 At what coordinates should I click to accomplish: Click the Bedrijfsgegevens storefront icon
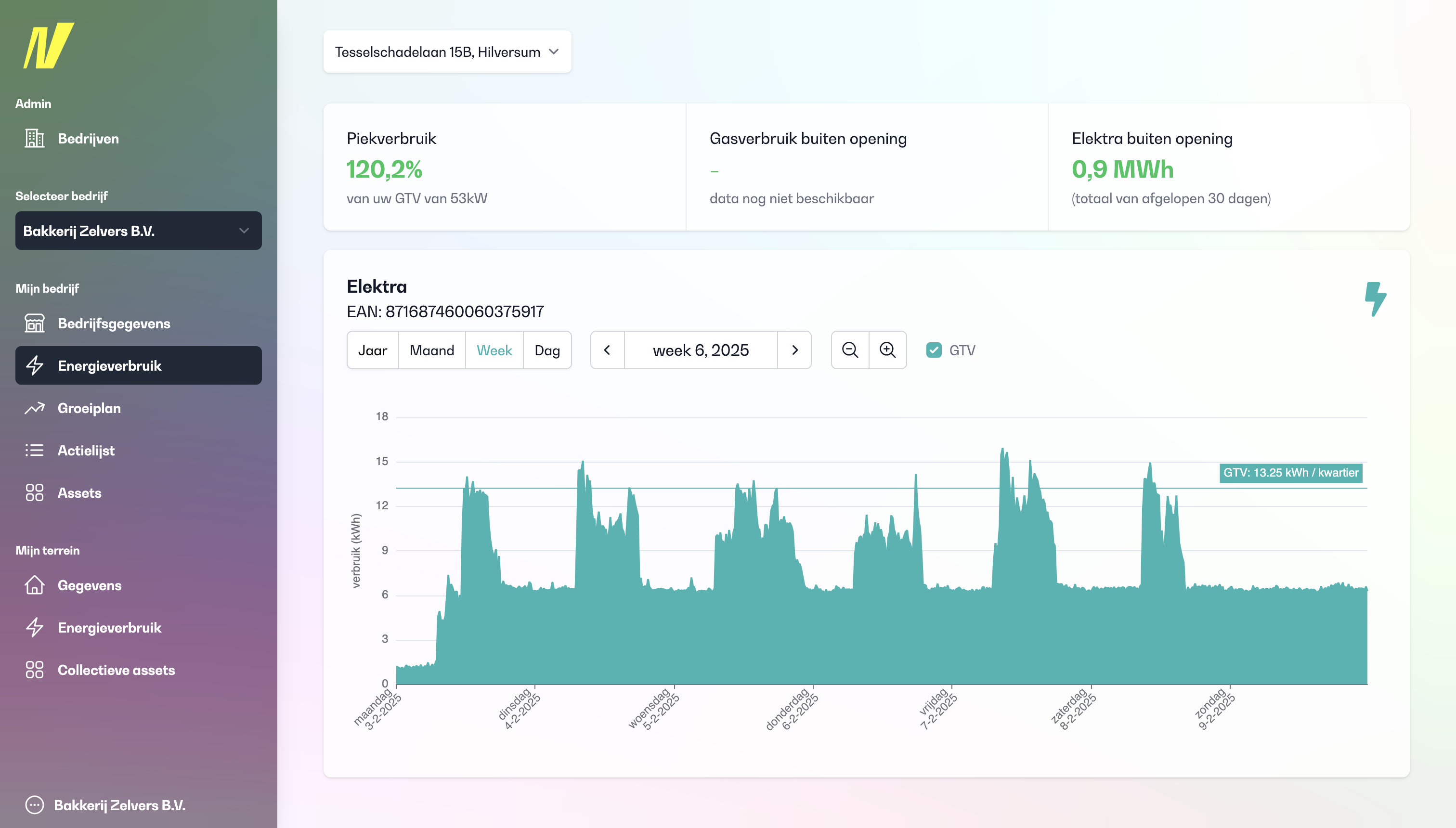pos(35,323)
